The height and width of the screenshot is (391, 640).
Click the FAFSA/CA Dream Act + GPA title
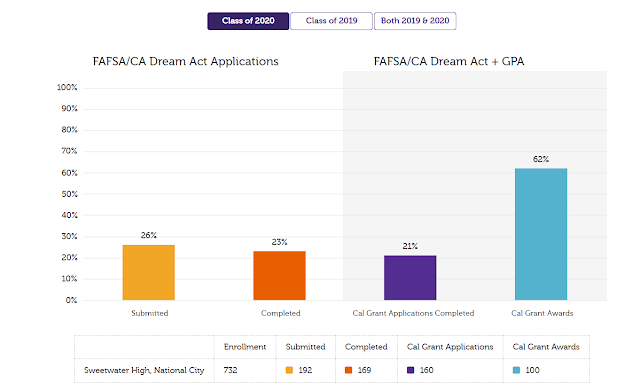[449, 61]
